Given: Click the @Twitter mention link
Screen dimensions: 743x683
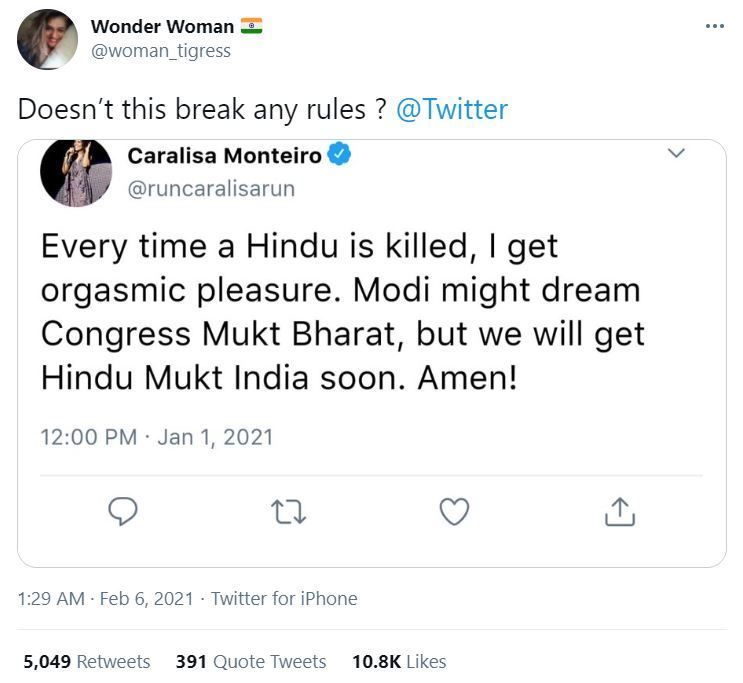Looking at the screenshot, I should [x=452, y=109].
